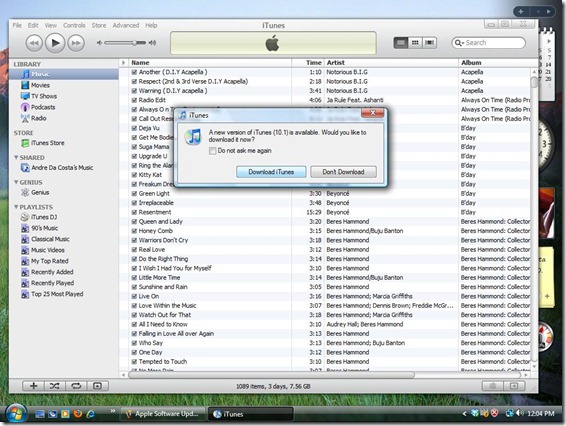Screen dimensions: 566x426
Task: Switch to Grid view
Action: 415,43
